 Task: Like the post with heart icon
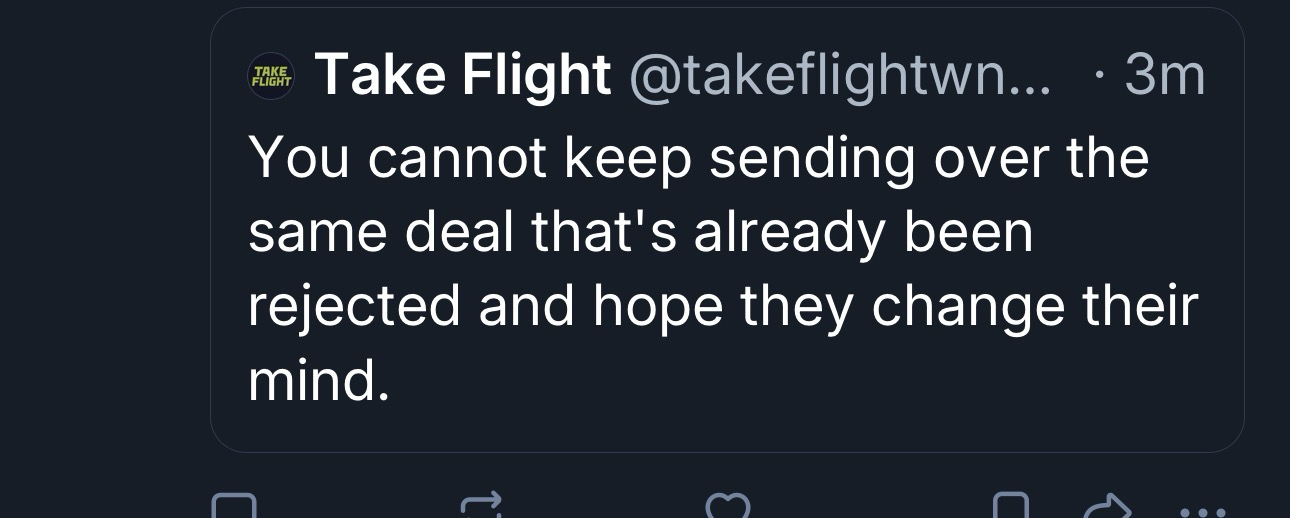pos(728,507)
